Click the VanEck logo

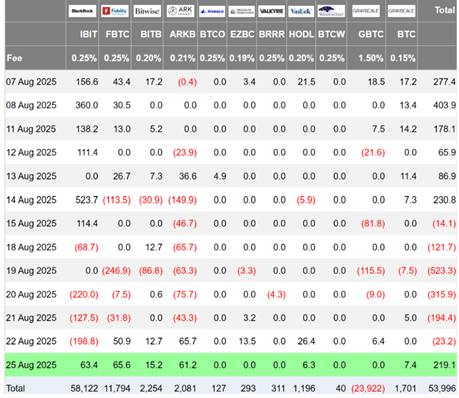click(x=301, y=11)
